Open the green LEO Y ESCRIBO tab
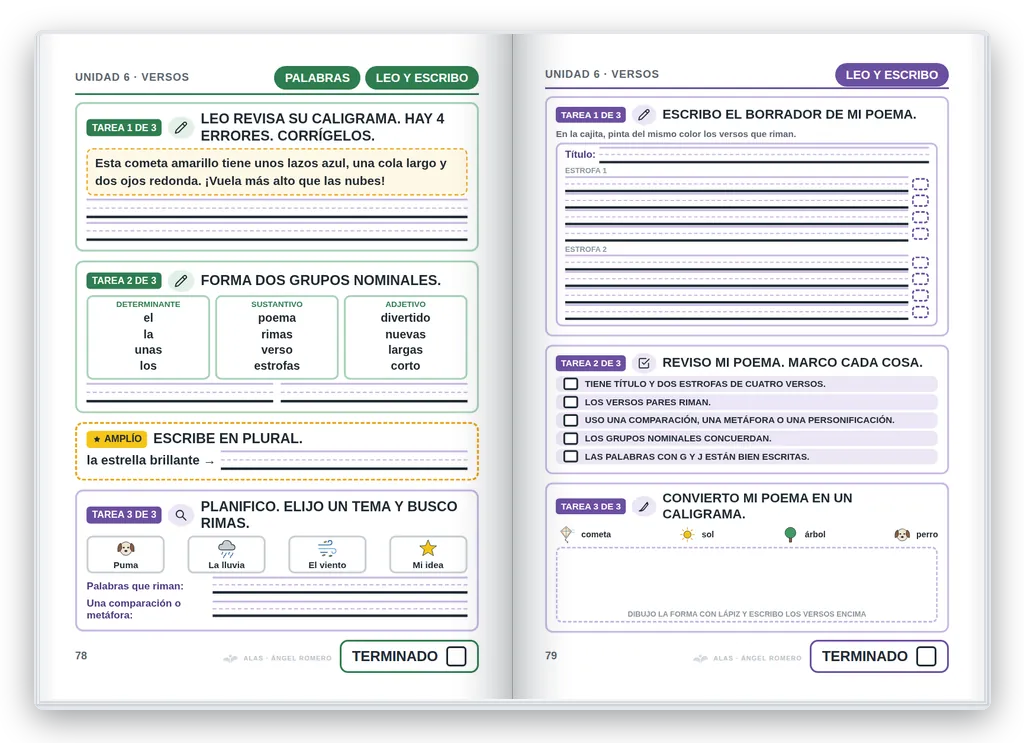1024x743 pixels. (422, 78)
